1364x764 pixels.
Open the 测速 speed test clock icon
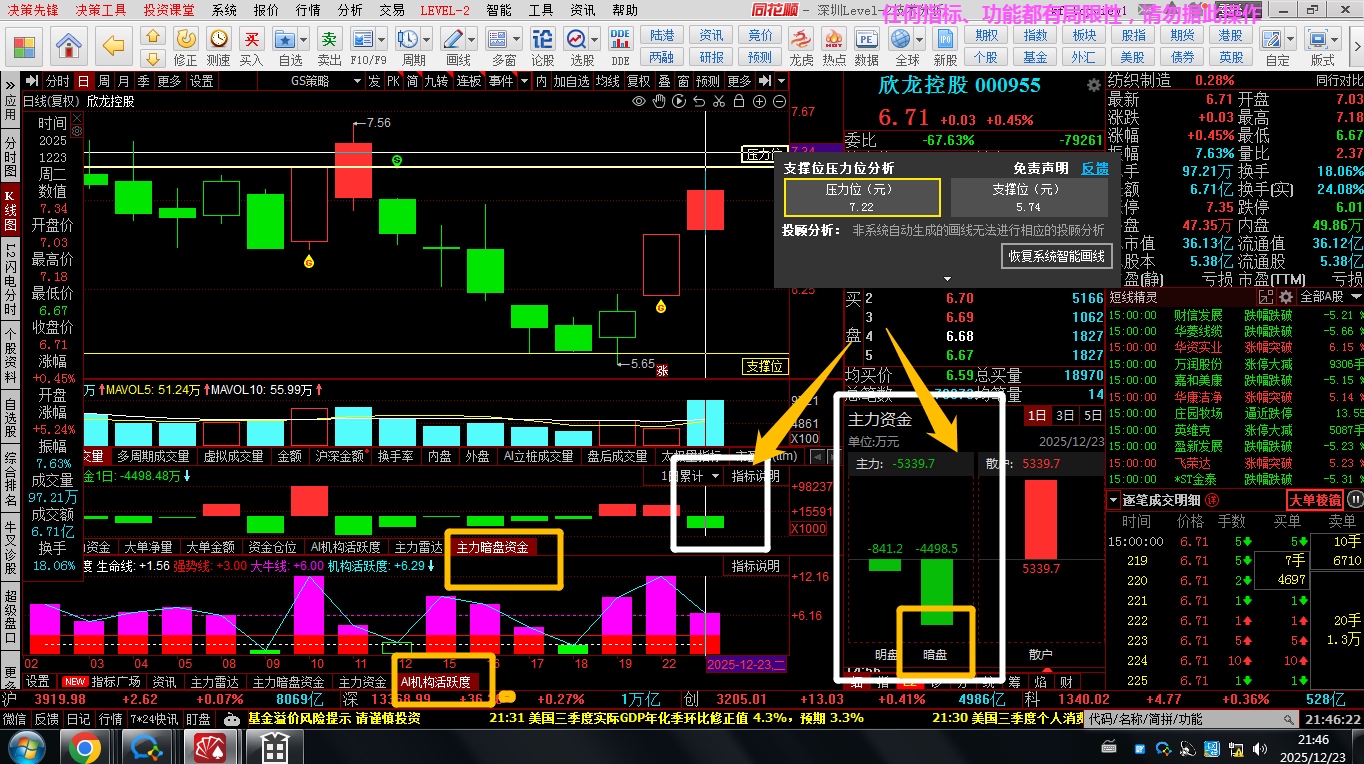[219, 39]
